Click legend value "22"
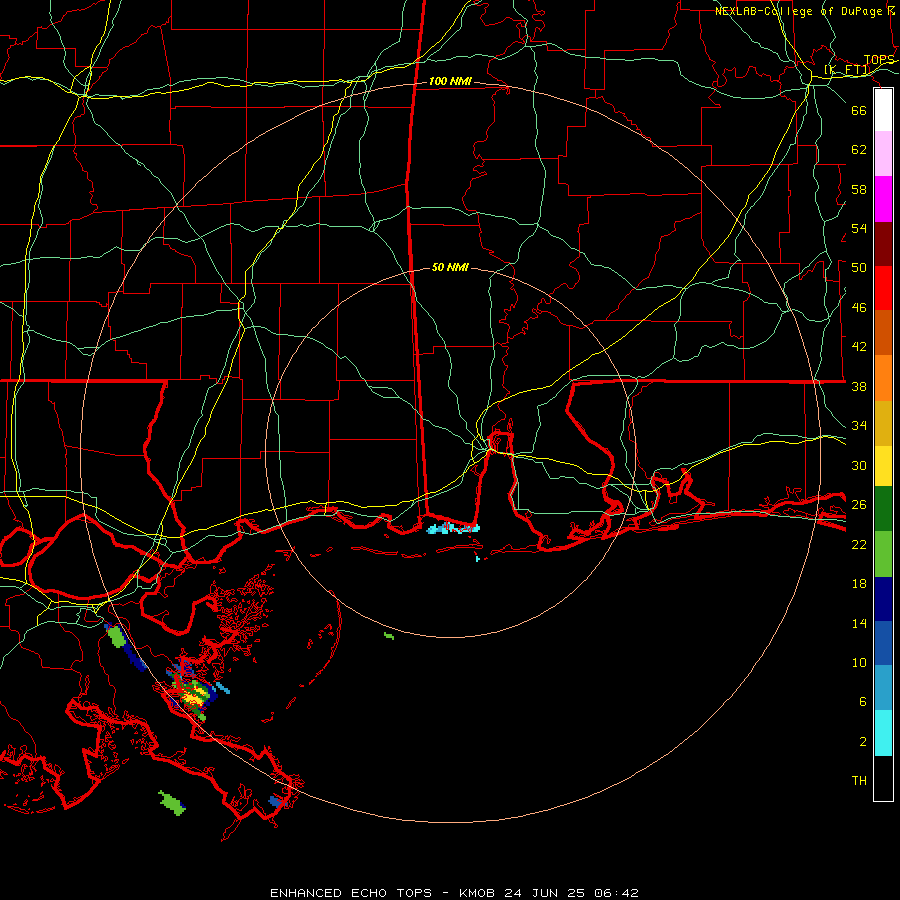The width and height of the screenshot is (900, 900). pyautogui.click(x=859, y=545)
